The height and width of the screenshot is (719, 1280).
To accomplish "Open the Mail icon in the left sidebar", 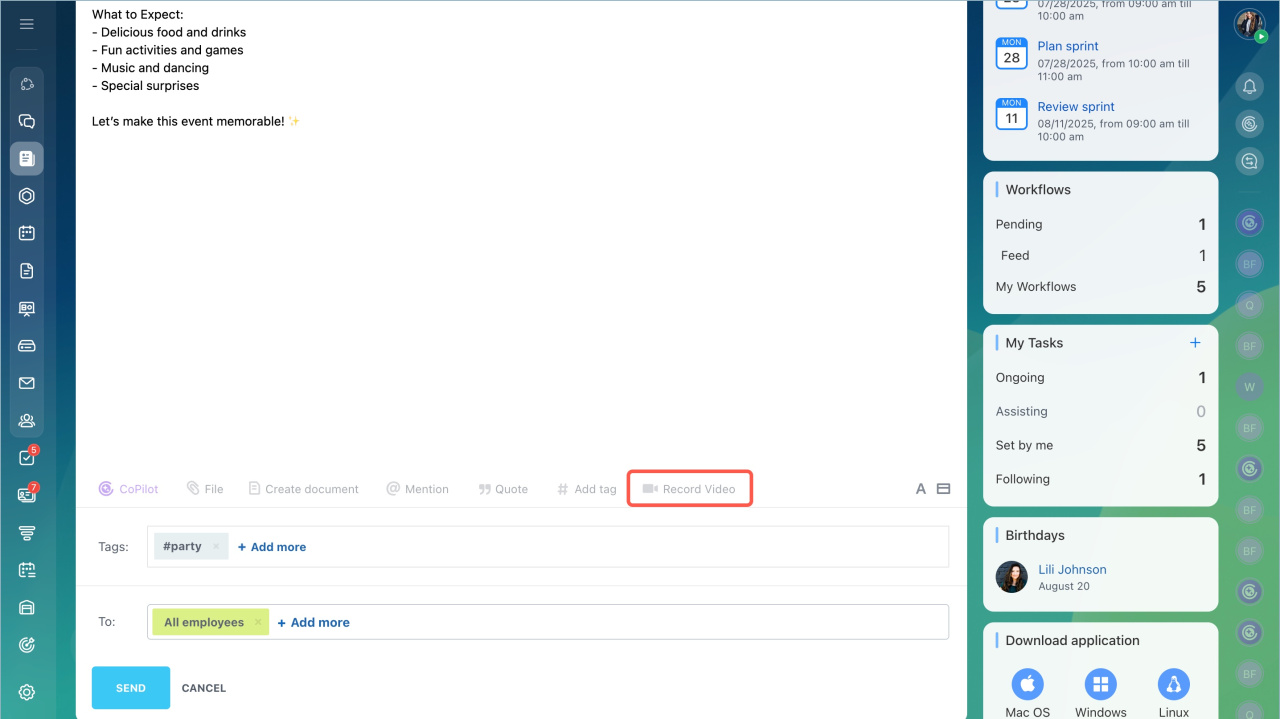I will pyautogui.click(x=27, y=383).
